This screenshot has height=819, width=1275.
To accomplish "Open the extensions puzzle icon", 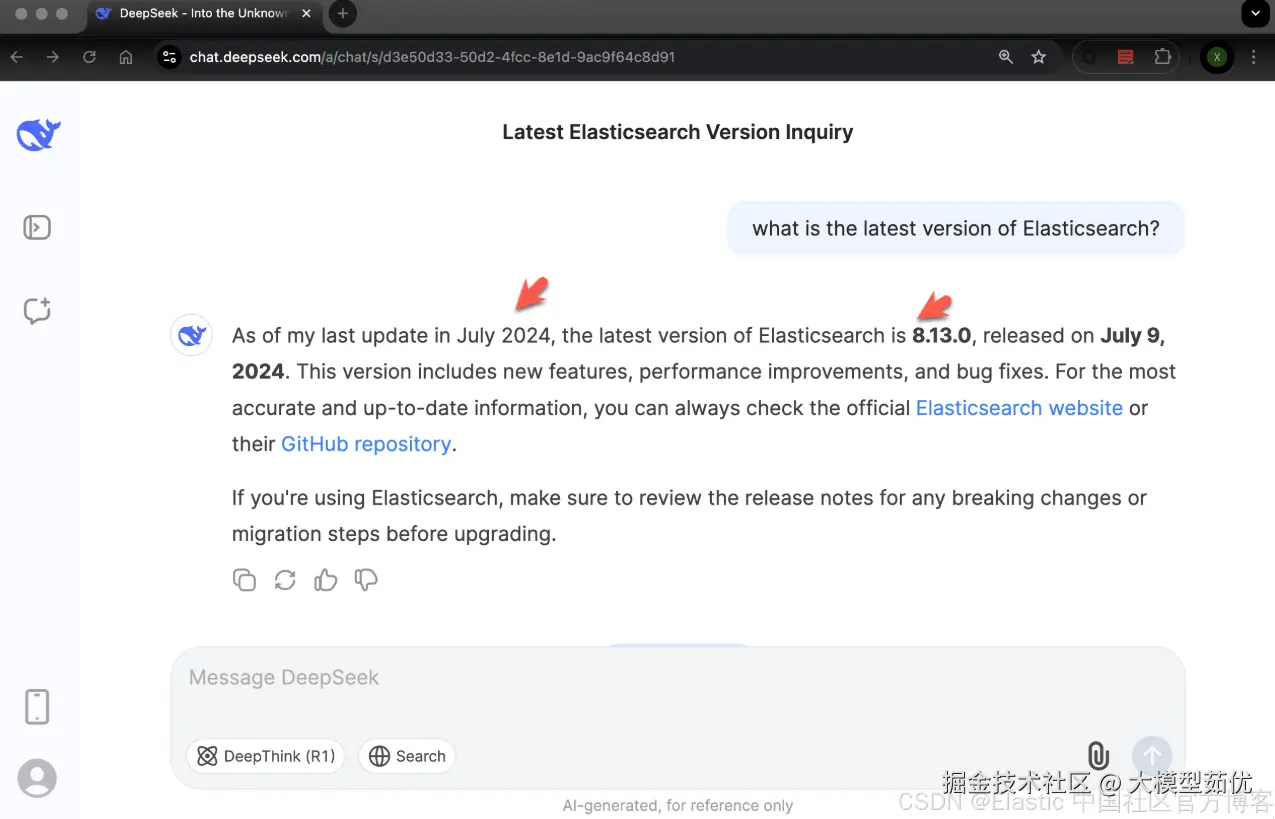I will click(x=1162, y=57).
